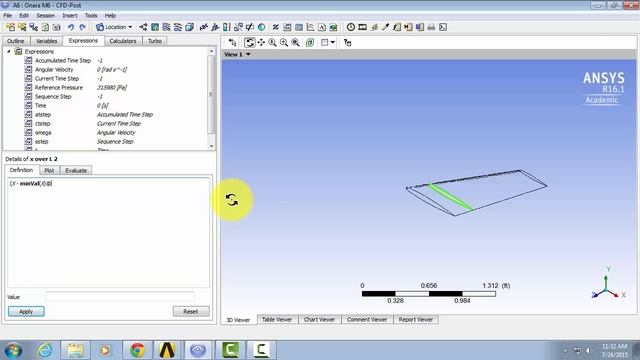Viewport: 640px width, 360px height.
Task: Activate the Rotate tool in viewer toolbar
Action: click(249, 42)
